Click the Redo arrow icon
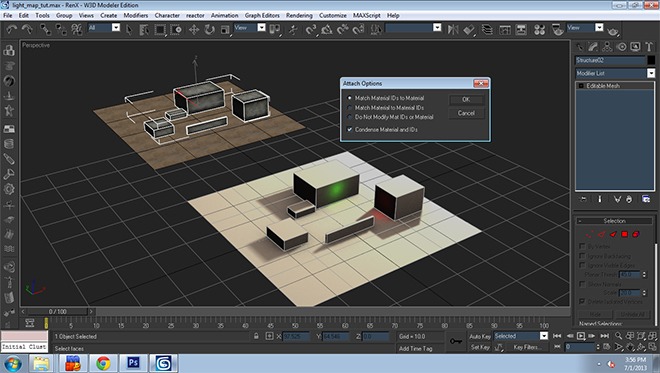 (27, 29)
